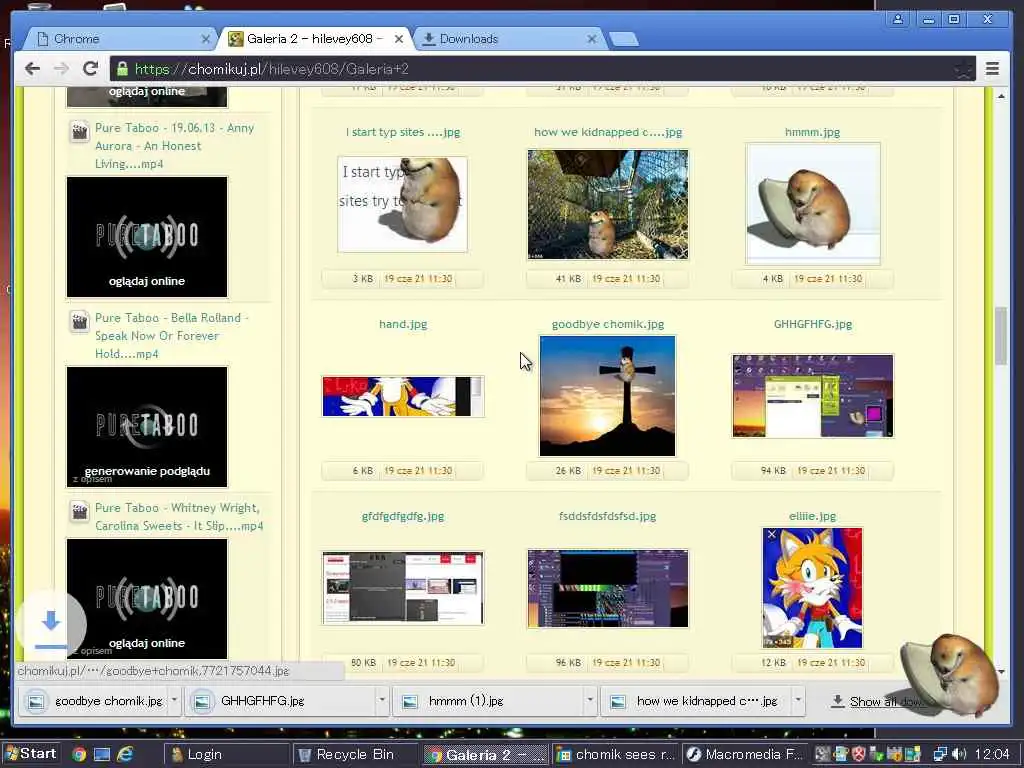This screenshot has height=768, width=1024.
Task: Open the hand.jpg file link
Action: [x=403, y=324]
